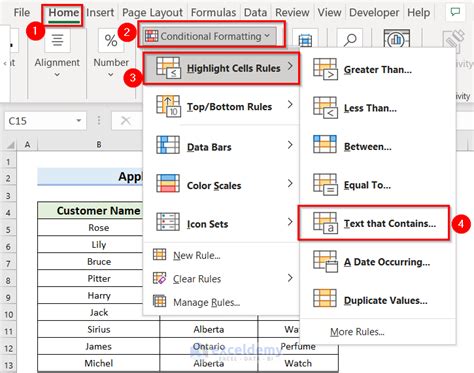
Task: Open Highlight Cells Rules submenu
Action: point(221,68)
